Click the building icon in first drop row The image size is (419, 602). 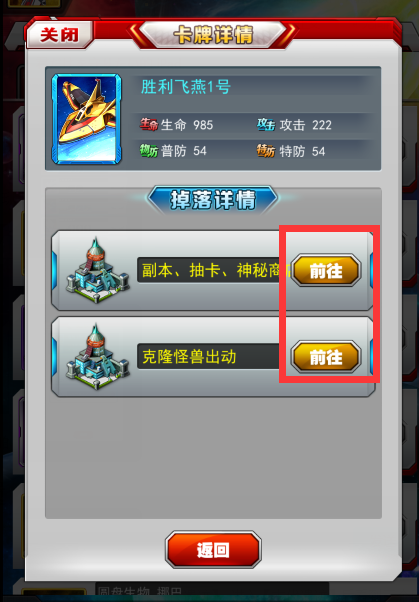tap(97, 270)
